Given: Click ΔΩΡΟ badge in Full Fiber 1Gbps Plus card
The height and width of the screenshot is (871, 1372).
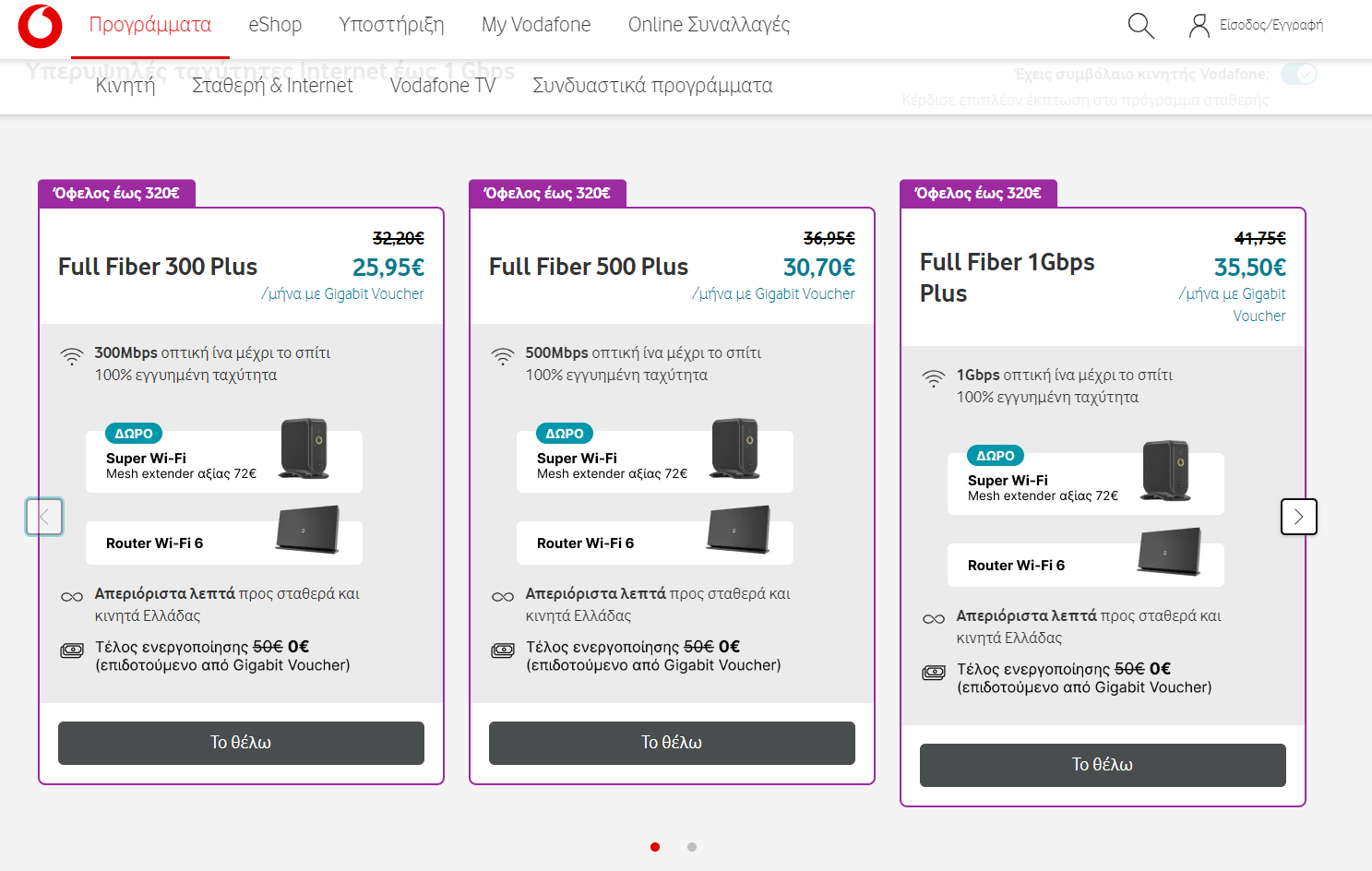Looking at the screenshot, I should click(996, 456).
